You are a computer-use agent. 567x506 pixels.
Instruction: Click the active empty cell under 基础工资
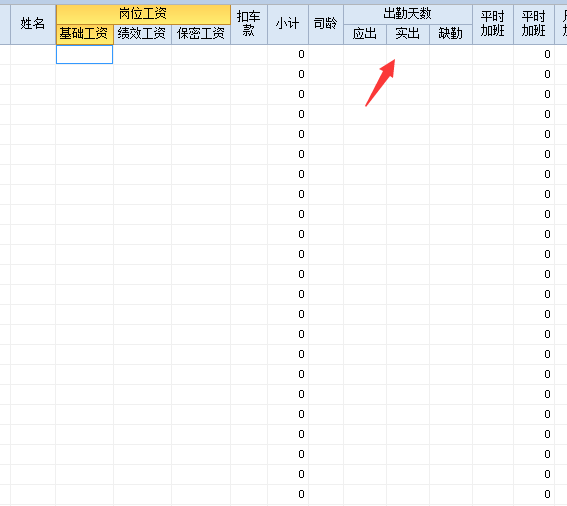tap(85, 55)
